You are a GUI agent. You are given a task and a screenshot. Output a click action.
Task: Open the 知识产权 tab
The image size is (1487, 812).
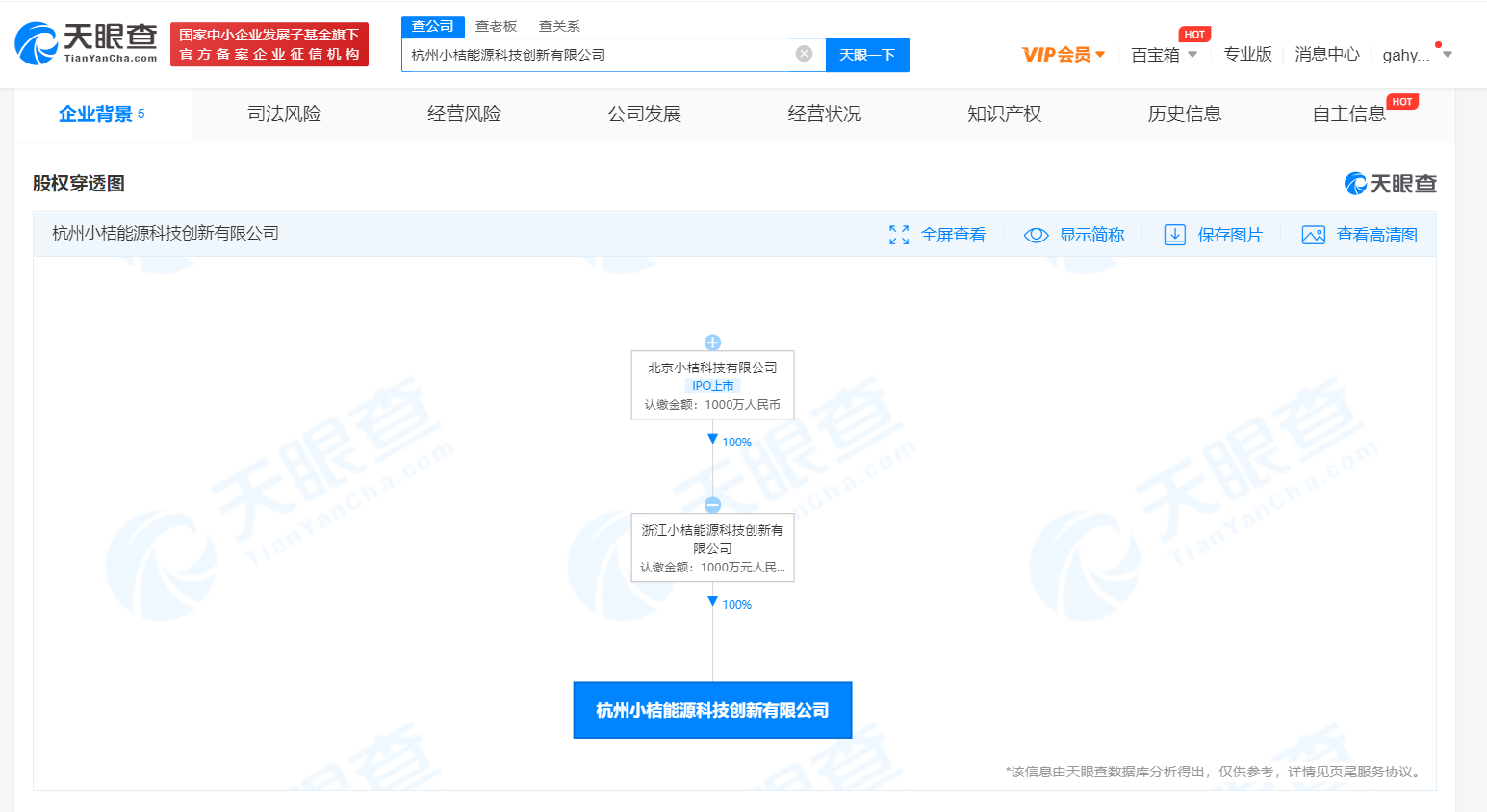click(1004, 114)
